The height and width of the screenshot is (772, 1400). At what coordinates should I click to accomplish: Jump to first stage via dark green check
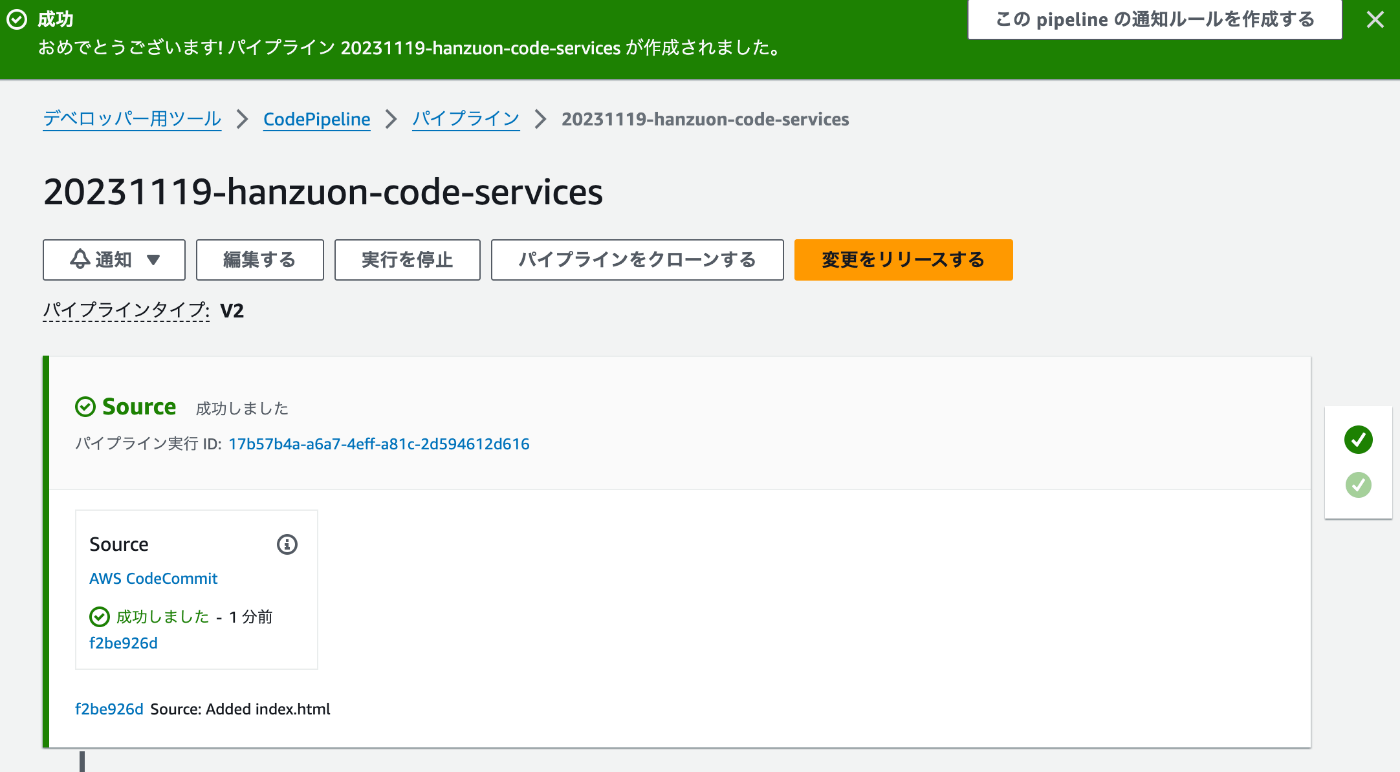click(x=1358, y=439)
